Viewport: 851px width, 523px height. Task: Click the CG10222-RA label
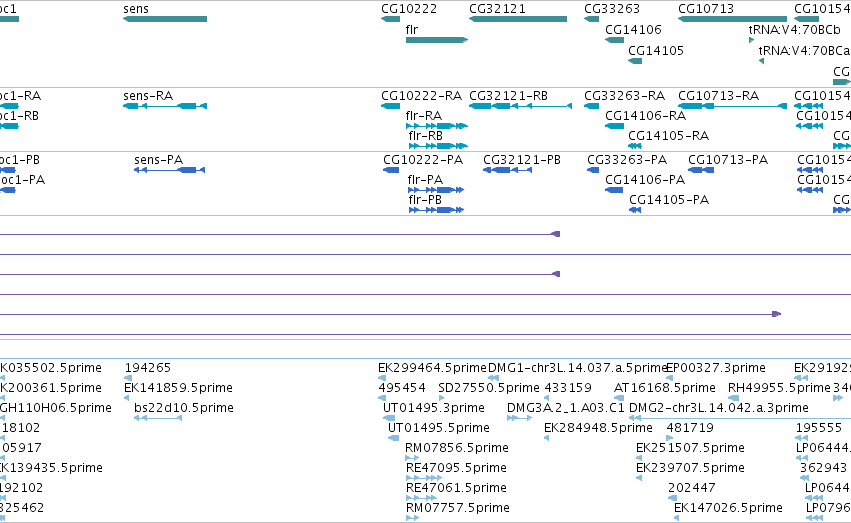(x=421, y=96)
